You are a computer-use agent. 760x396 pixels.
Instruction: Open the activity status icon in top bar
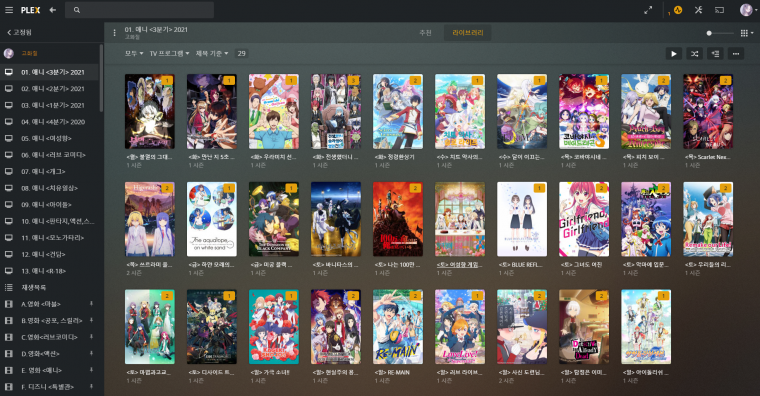pos(678,10)
